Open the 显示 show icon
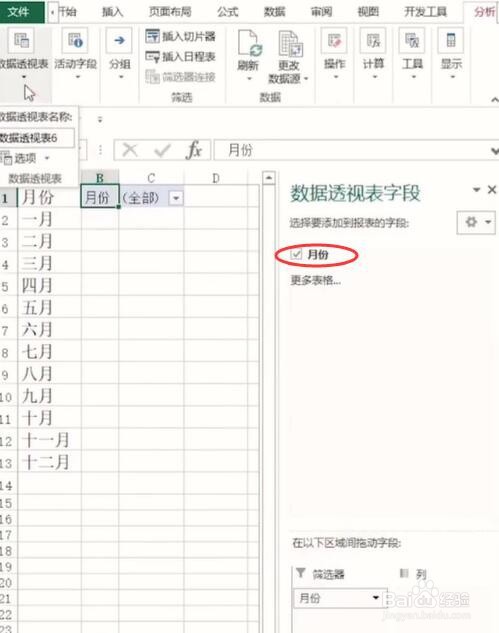 [451, 40]
